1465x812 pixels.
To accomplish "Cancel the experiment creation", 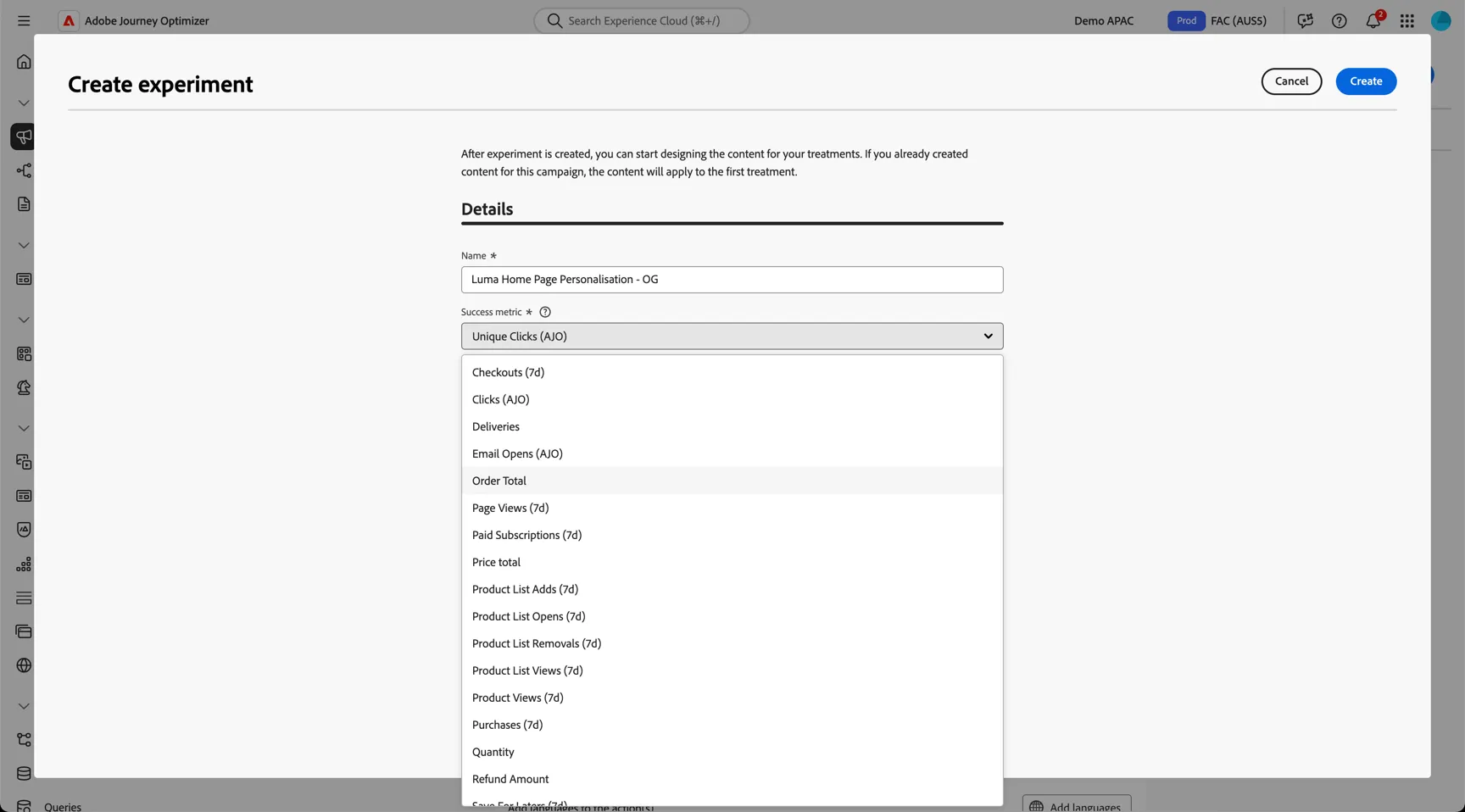I will [1291, 81].
